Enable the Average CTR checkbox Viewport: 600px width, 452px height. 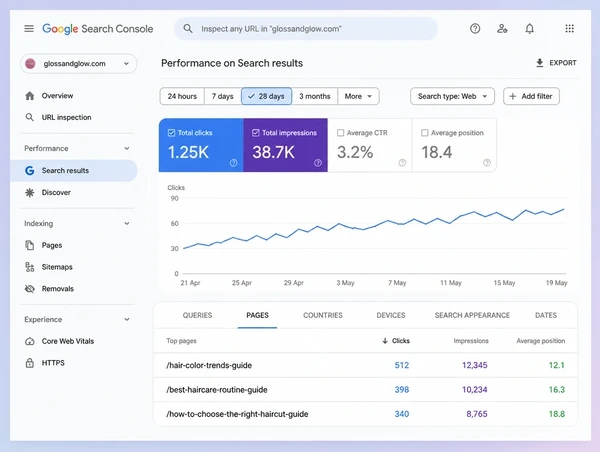tap(340, 133)
